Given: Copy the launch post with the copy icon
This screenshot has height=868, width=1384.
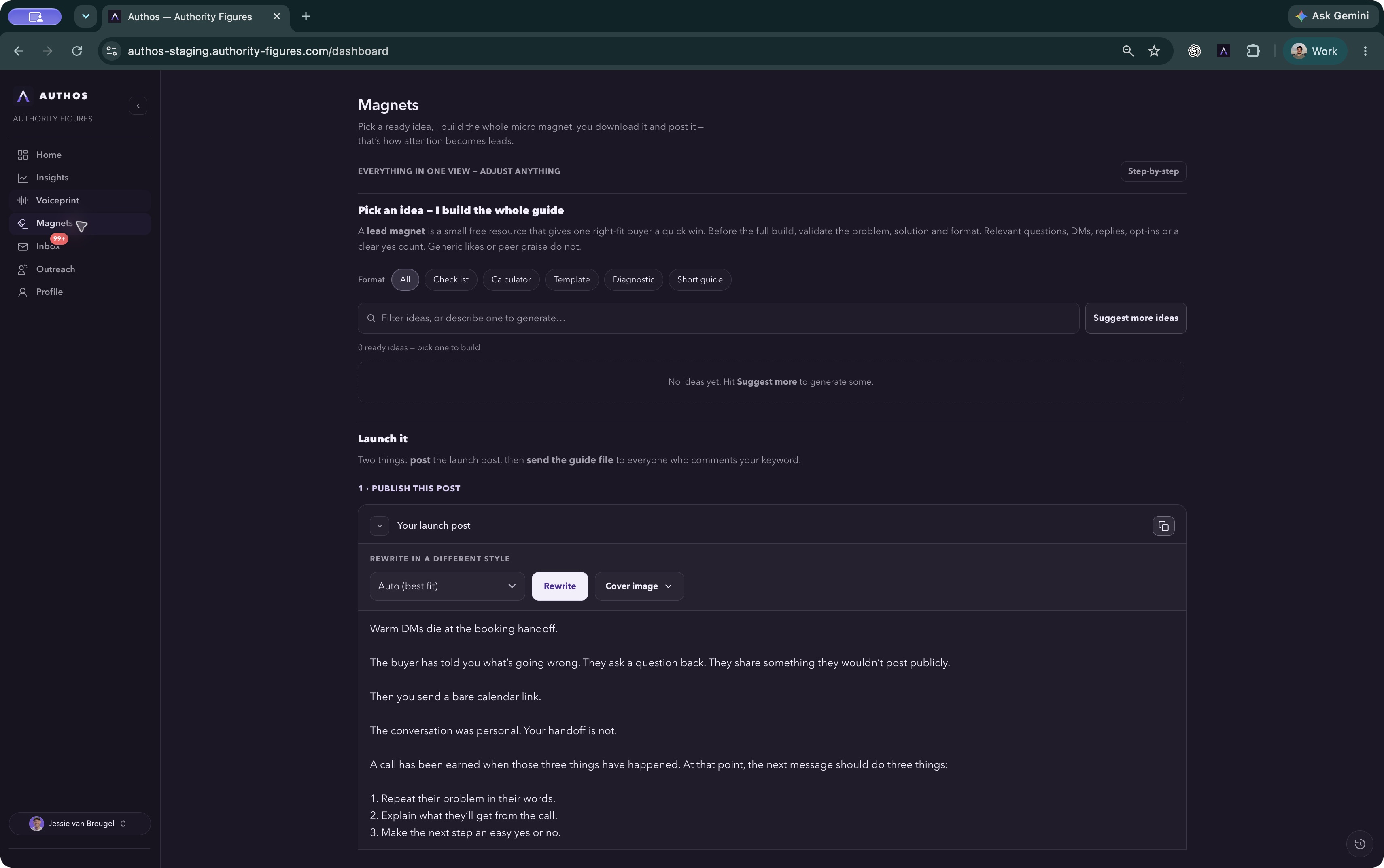Looking at the screenshot, I should 1163,526.
